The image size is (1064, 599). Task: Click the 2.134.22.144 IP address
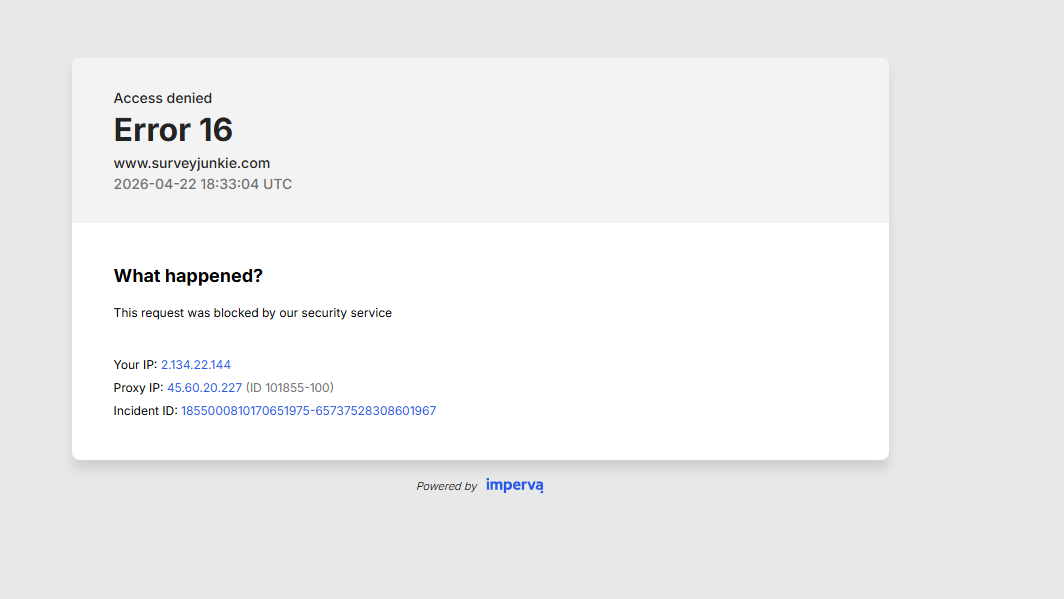196,365
